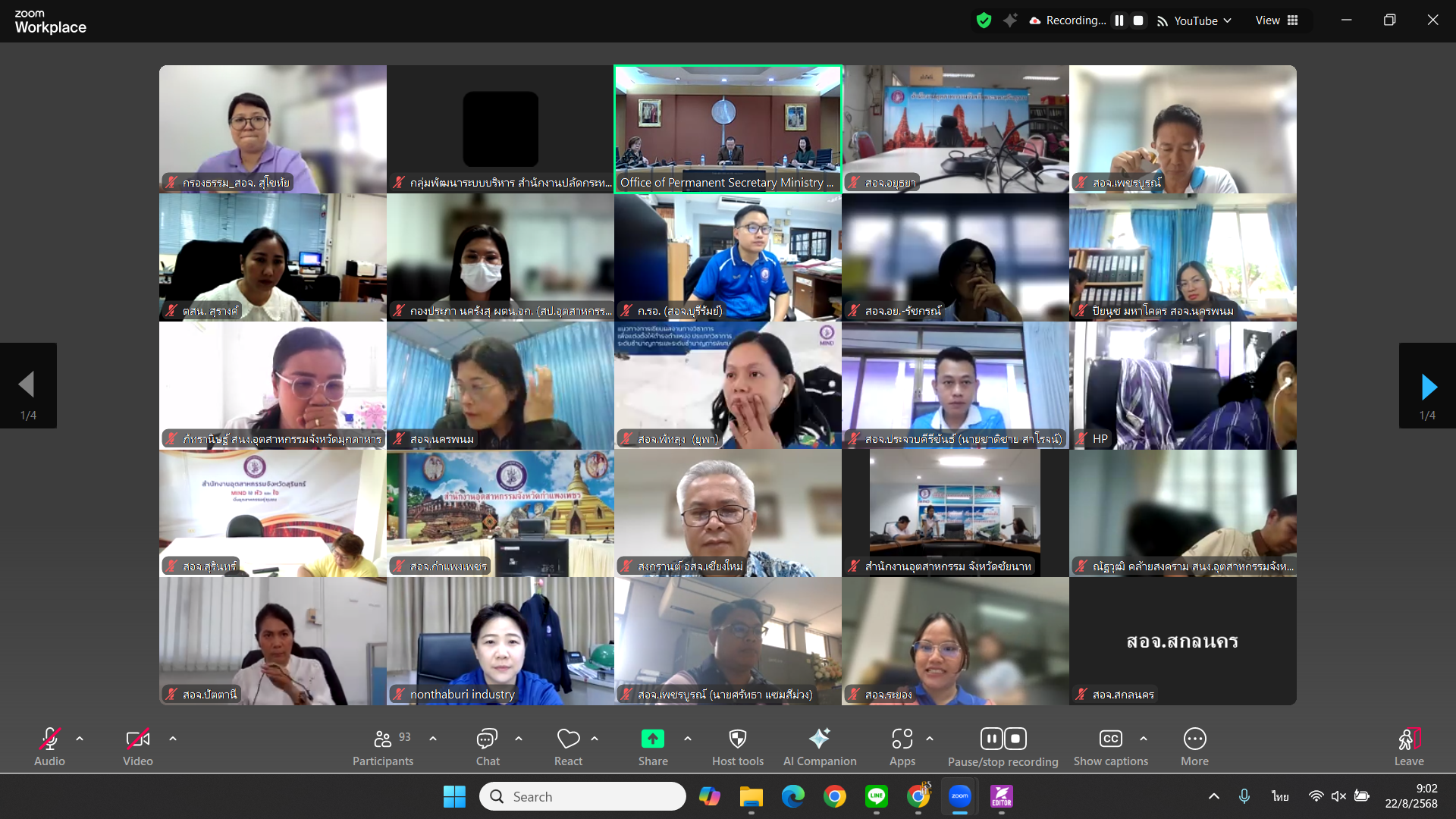Viewport: 1456px width, 819px height.
Task: Open Host tools shield icon
Action: [x=737, y=739]
